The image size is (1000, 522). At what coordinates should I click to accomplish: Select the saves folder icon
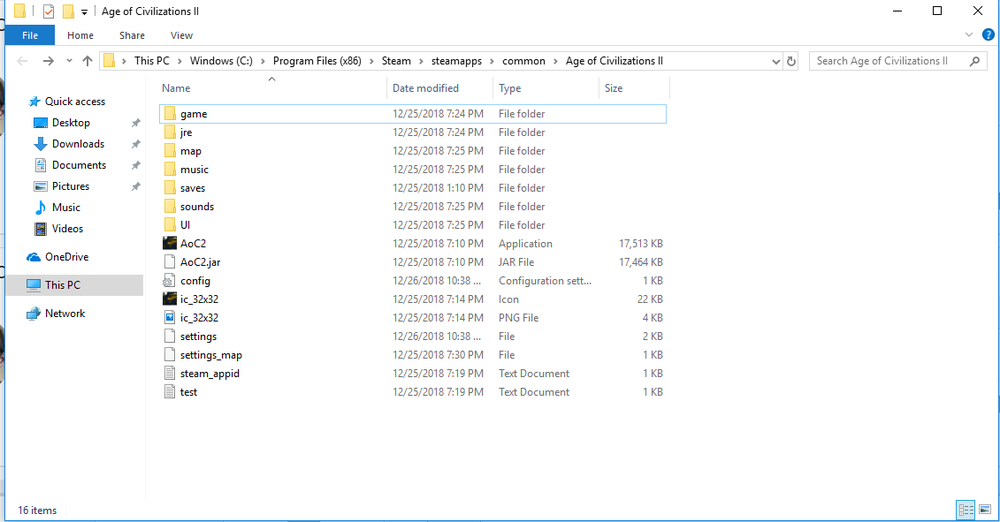(170, 188)
